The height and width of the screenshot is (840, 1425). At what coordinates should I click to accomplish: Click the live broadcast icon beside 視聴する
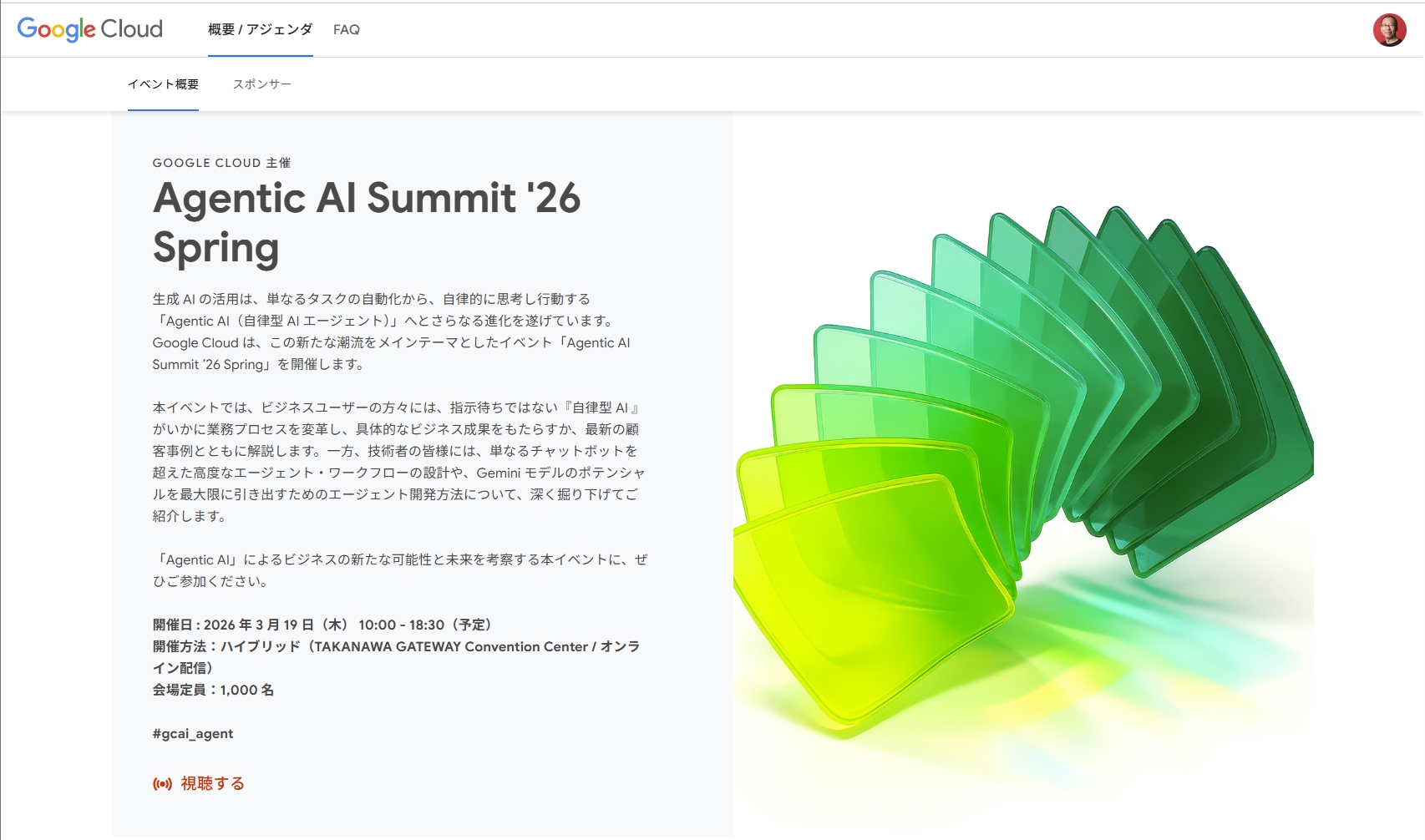(x=162, y=784)
